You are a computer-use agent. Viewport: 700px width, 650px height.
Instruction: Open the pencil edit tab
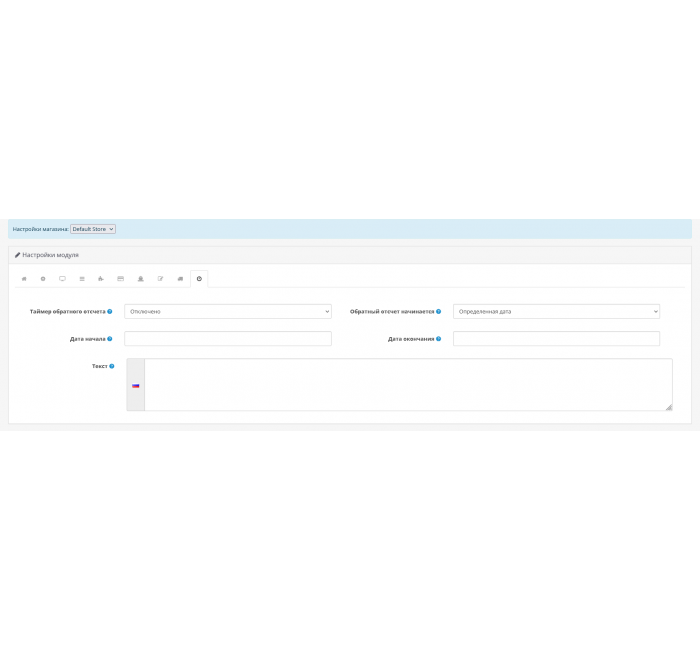160,279
